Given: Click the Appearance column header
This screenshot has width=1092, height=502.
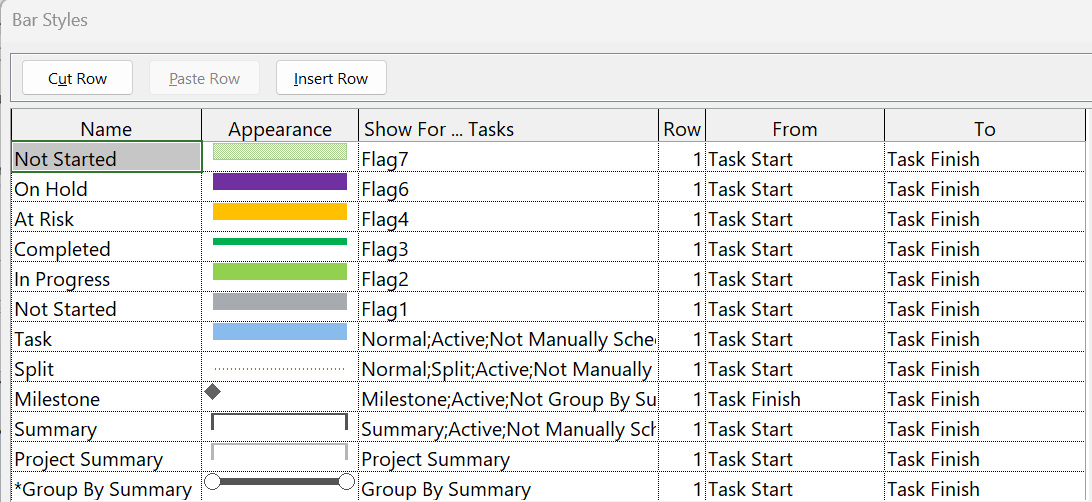Looking at the screenshot, I should coord(280,127).
